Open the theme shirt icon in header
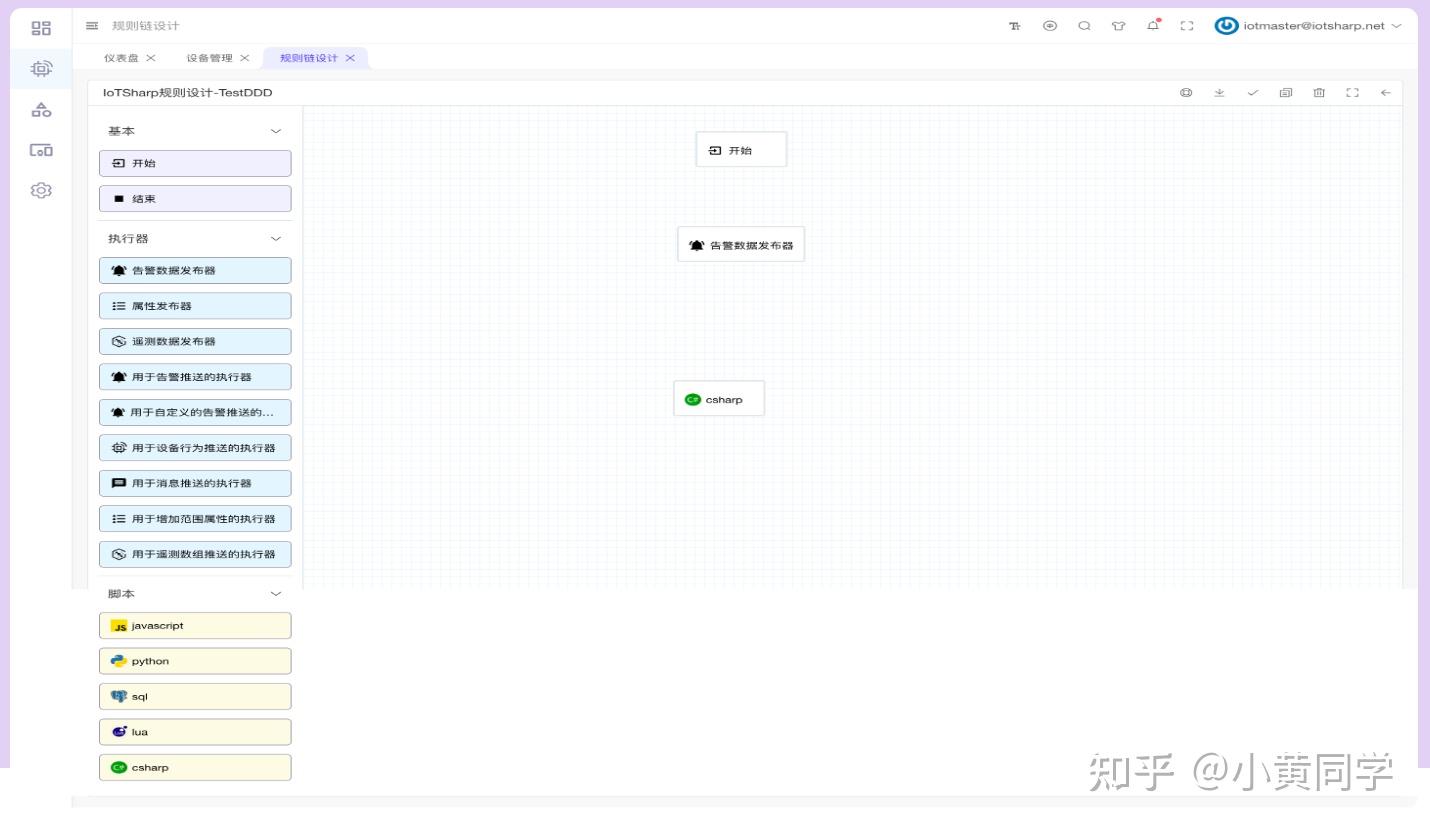Viewport: 1430px width, 831px height. (1119, 26)
